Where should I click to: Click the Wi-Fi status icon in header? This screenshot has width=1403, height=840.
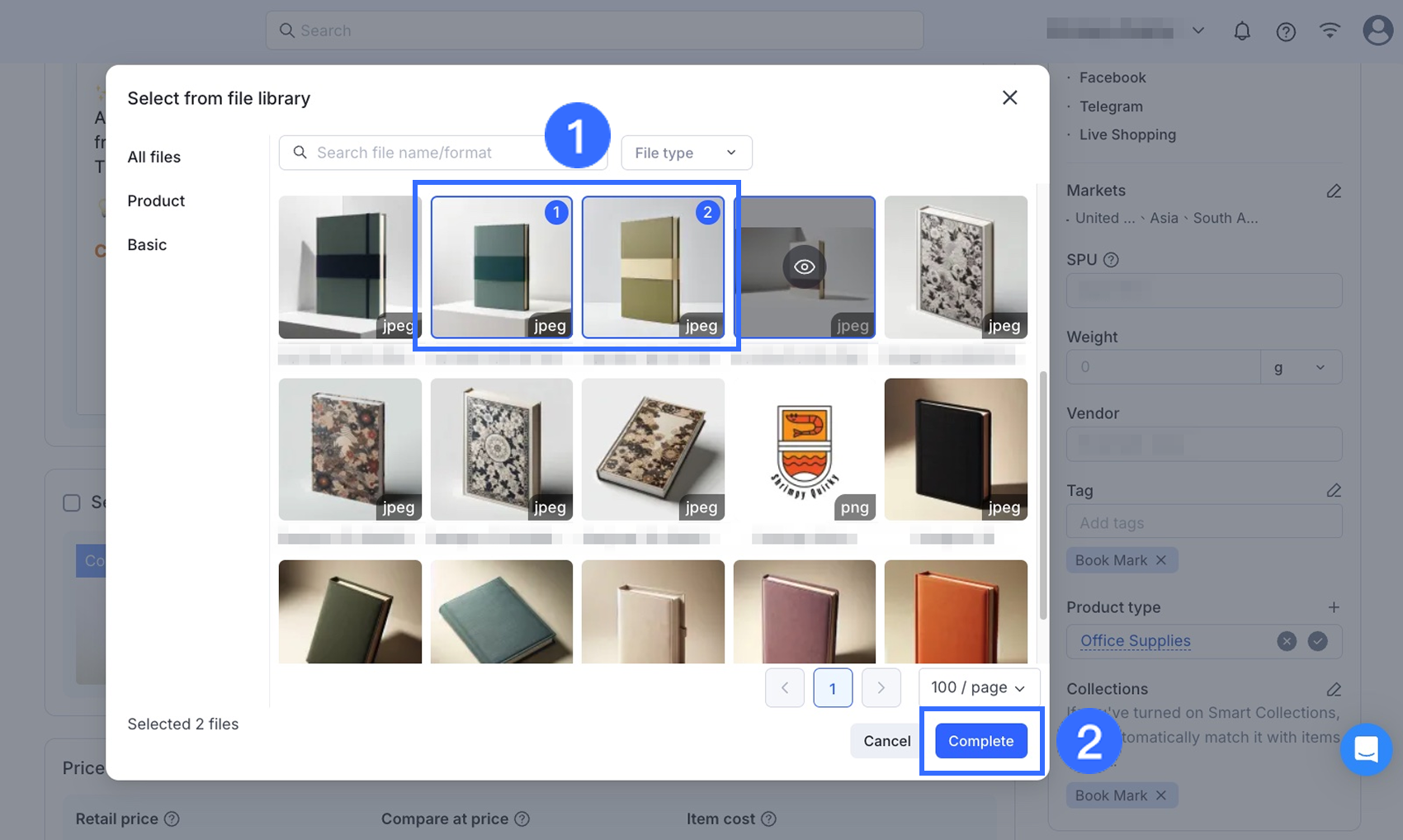(1329, 31)
